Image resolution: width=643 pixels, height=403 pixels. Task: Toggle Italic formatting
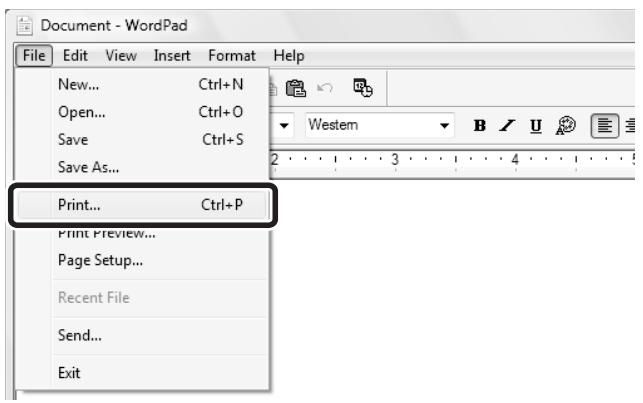coord(507,125)
